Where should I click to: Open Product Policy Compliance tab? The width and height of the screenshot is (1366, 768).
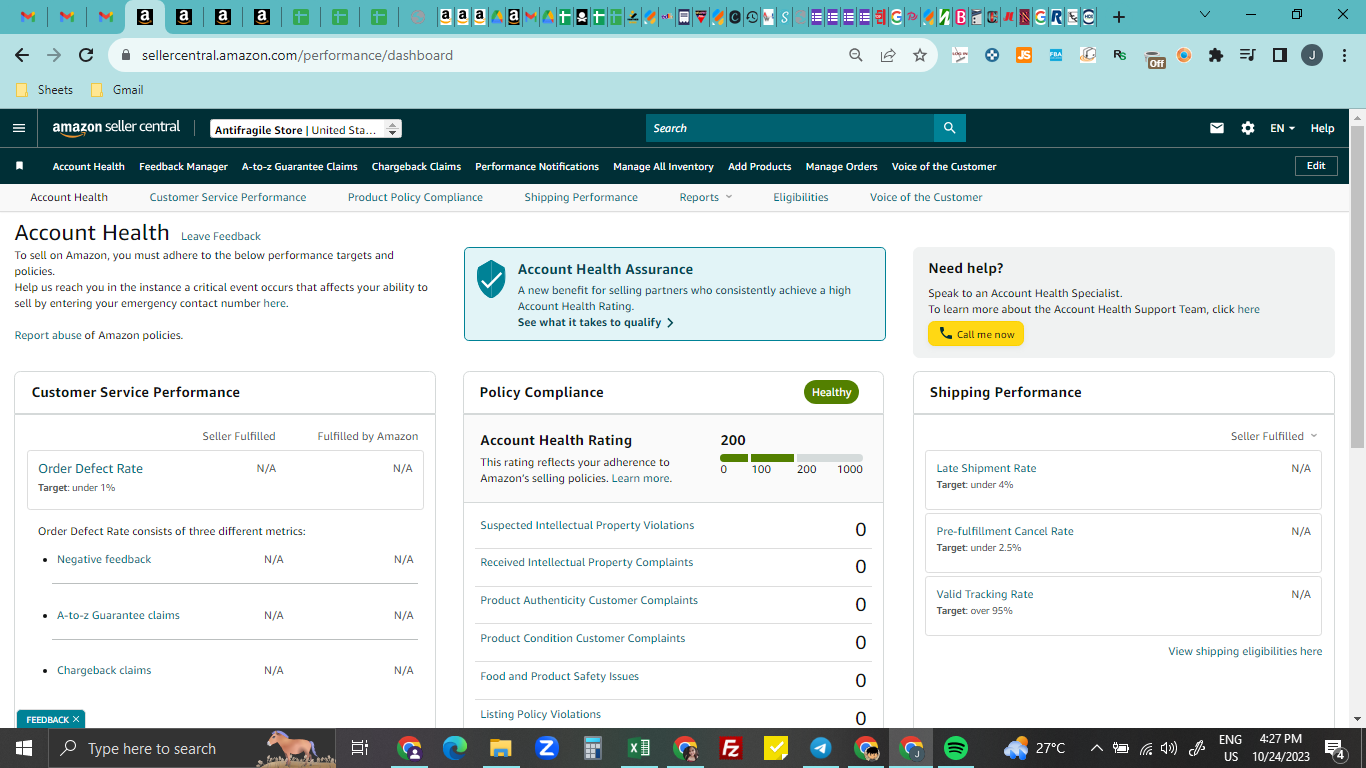tap(415, 197)
